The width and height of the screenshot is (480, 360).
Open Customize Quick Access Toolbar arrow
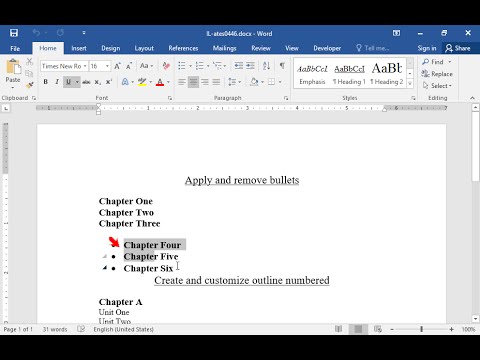[84, 33]
